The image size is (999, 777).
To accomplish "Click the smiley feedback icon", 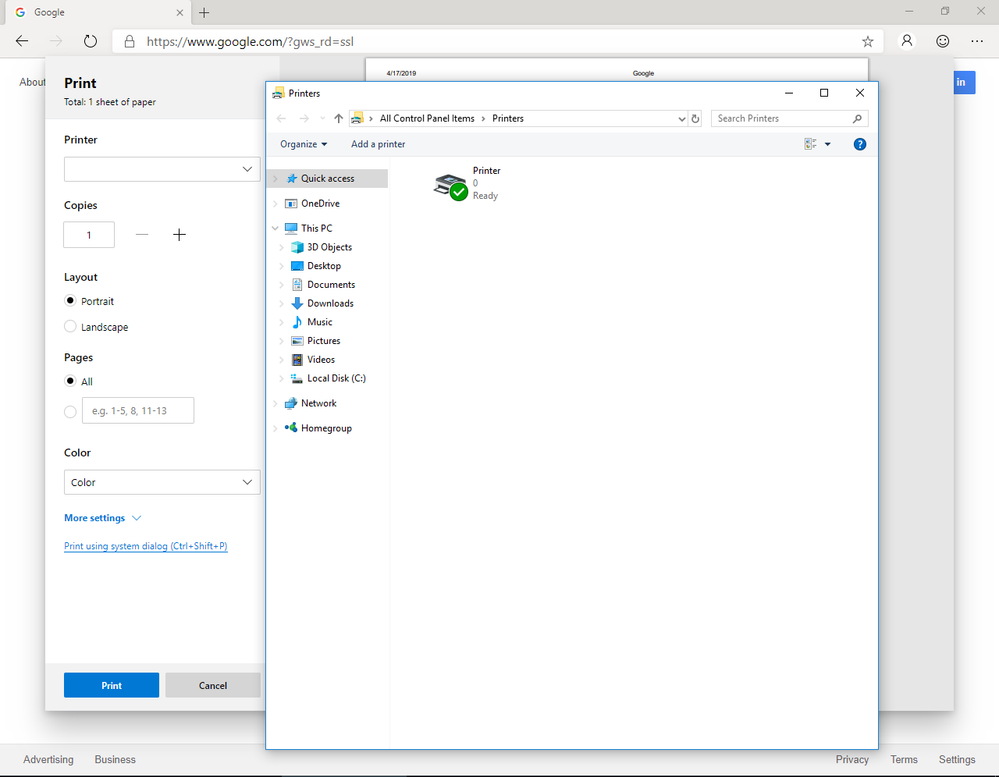I will click(x=942, y=41).
